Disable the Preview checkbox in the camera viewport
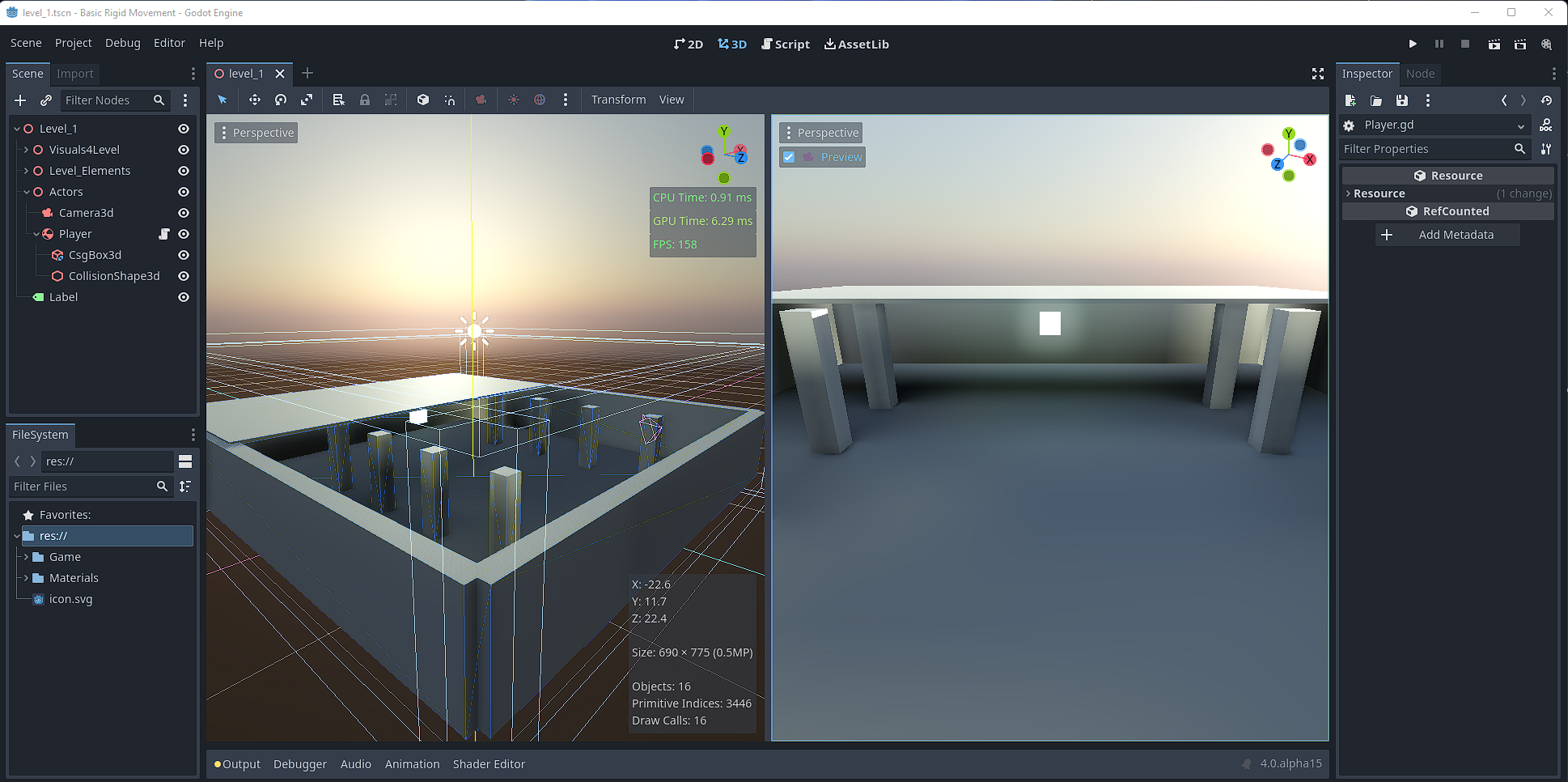Image resolution: width=1568 pixels, height=782 pixels. point(789,157)
